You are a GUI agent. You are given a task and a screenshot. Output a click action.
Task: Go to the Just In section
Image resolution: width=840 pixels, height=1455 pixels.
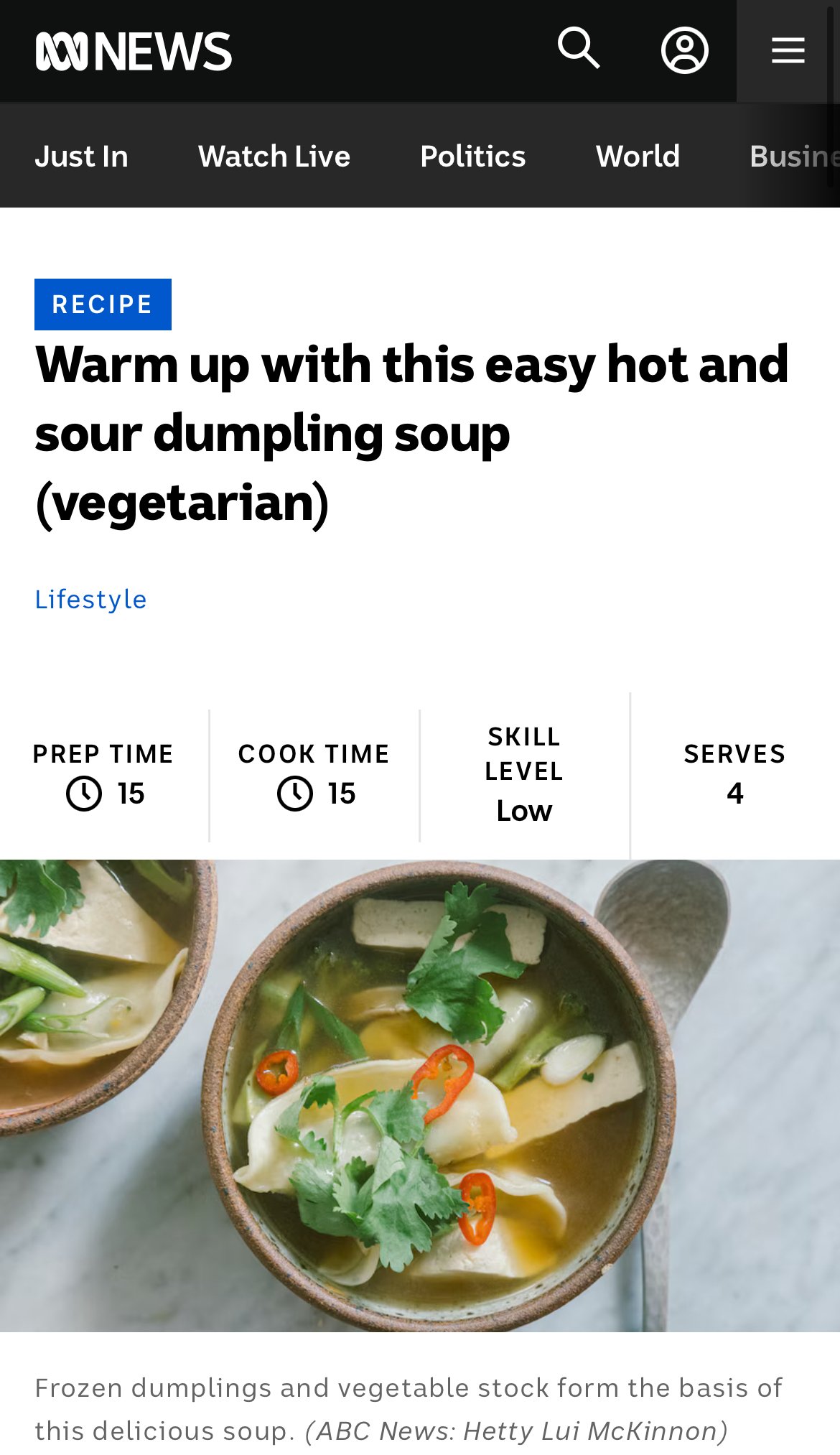[x=82, y=156]
